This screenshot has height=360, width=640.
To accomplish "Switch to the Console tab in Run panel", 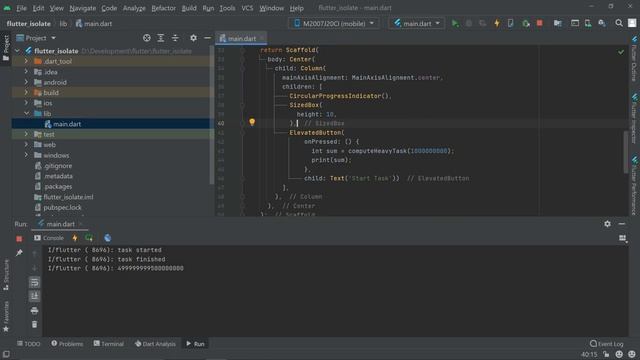I will coord(49,238).
